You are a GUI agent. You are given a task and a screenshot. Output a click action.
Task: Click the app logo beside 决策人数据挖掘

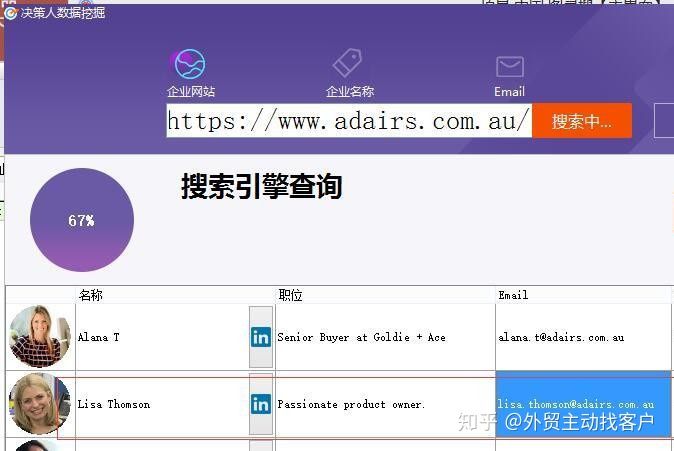click(x=10, y=13)
